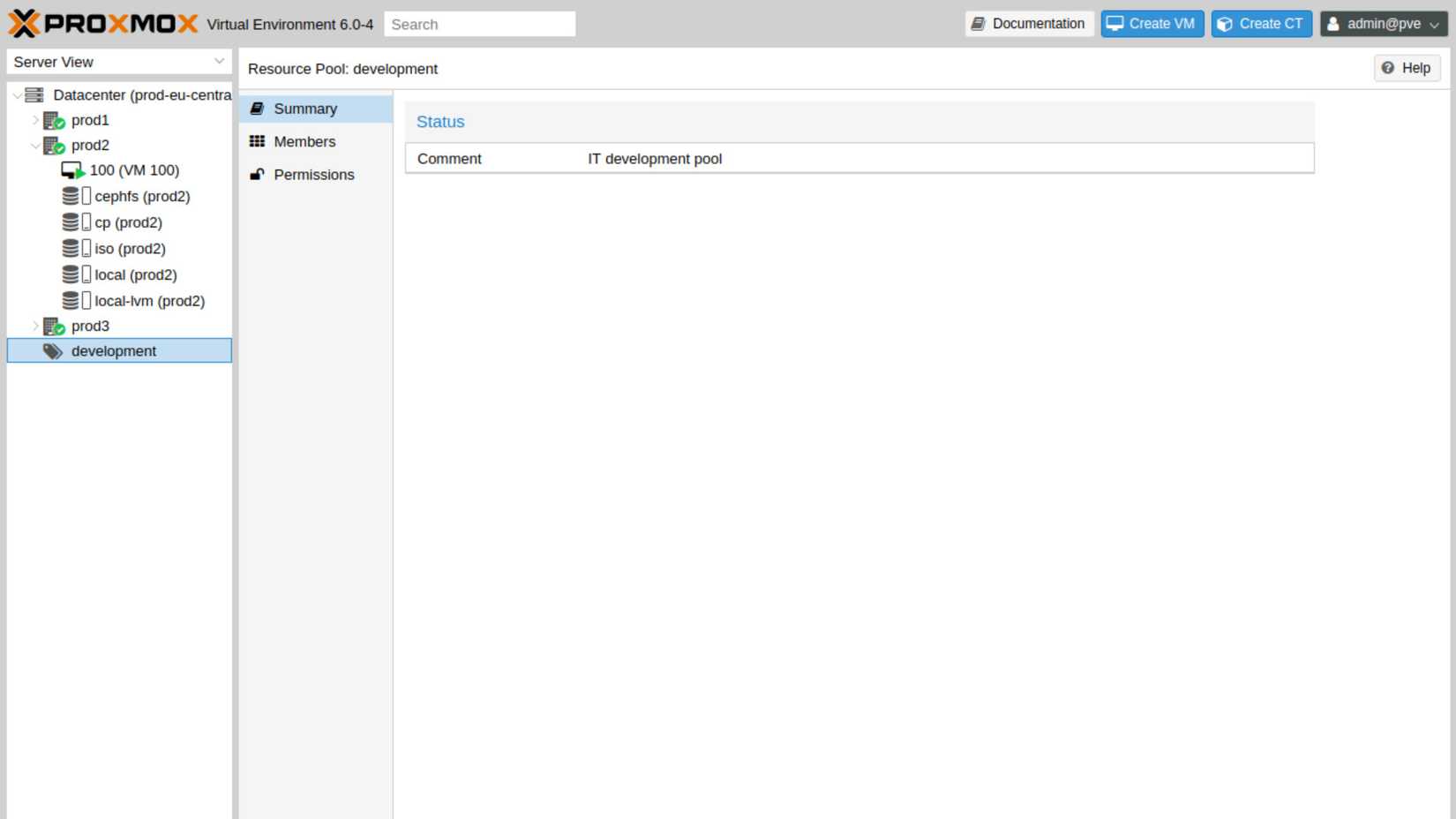Click the local storage icon
Screen dimensions: 1456x819
[76, 274]
